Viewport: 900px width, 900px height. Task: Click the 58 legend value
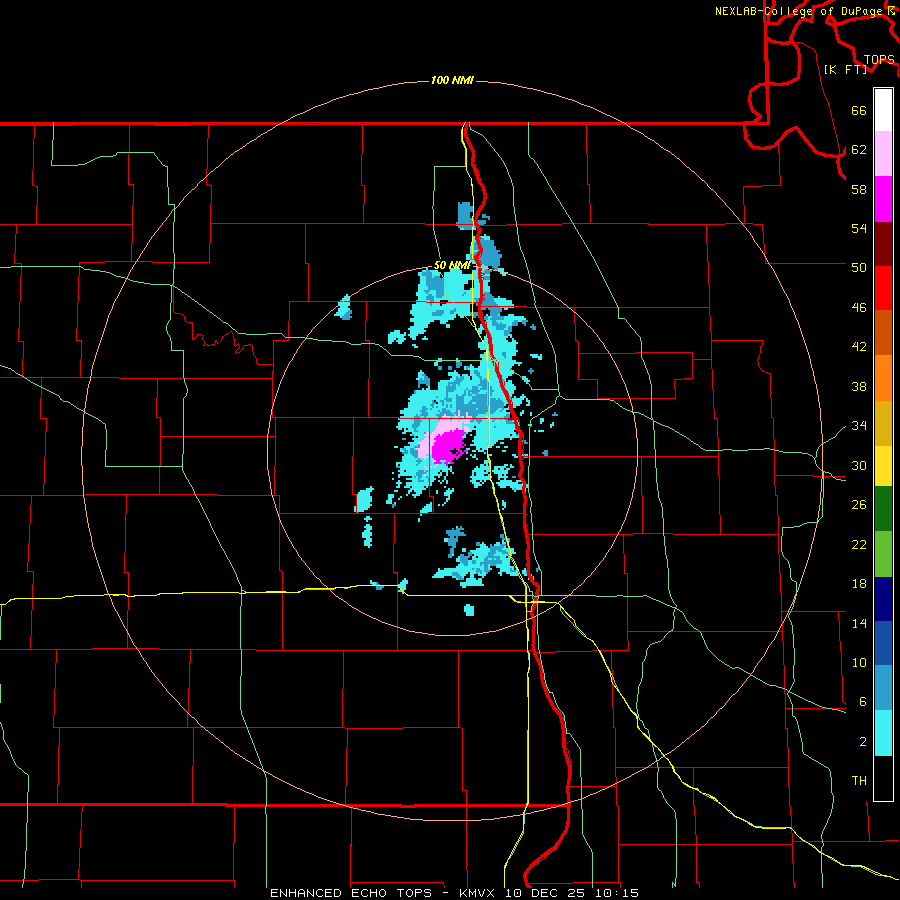click(x=859, y=189)
